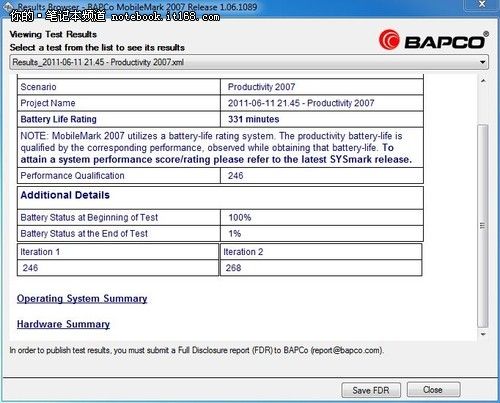The image size is (500, 403).
Task: Click the Iteration 2 value 268
Action: coord(233,268)
